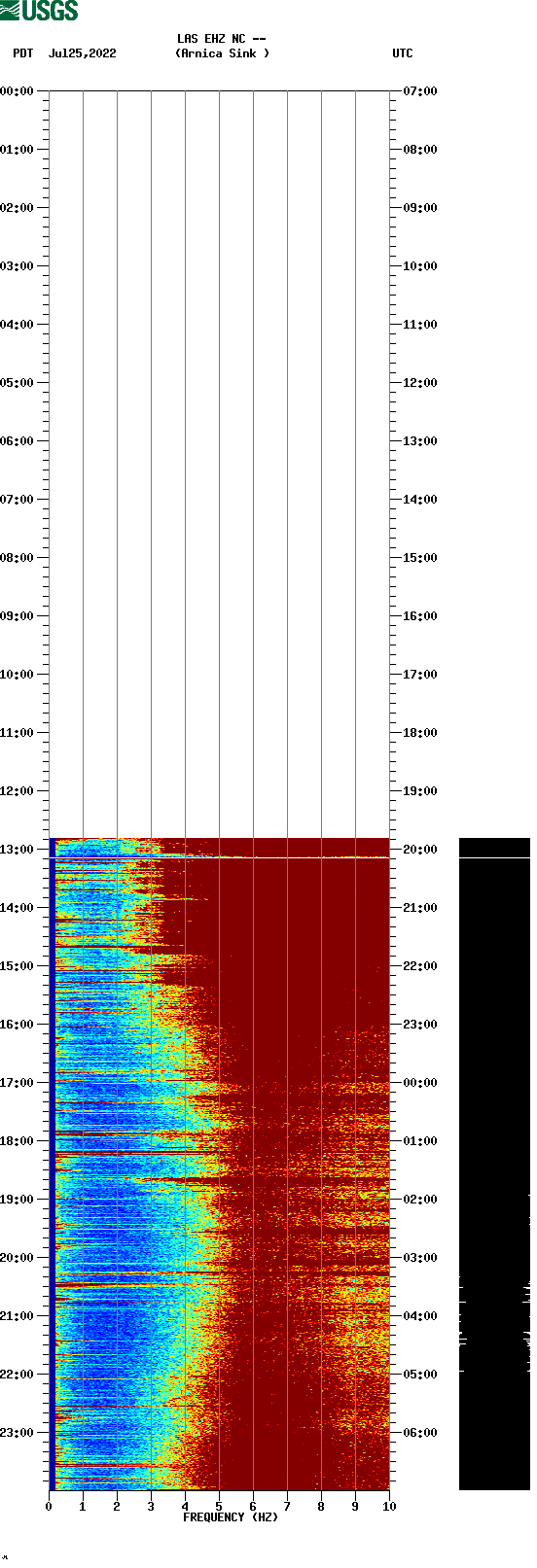The image size is (537, 1568).
Task: Select the station title 'LAS EHZ NC --'
Action: click(x=222, y=39)
